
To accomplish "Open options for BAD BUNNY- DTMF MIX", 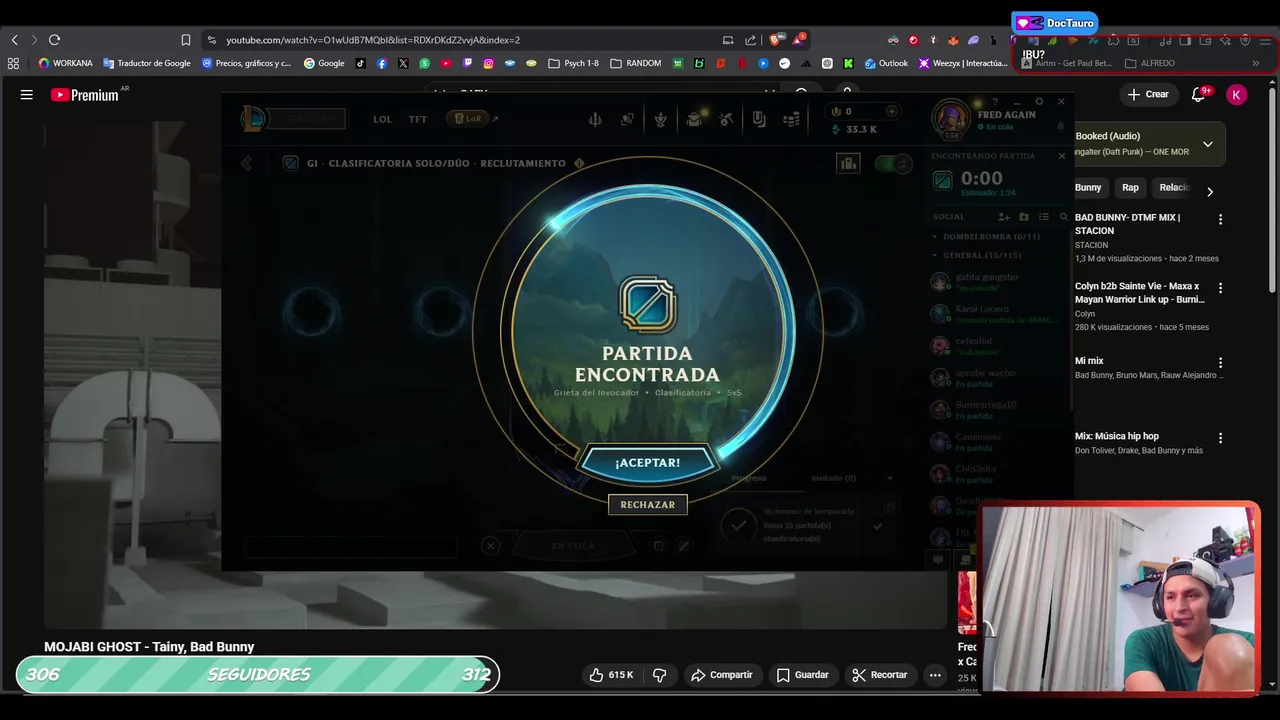I will (1220, 219).
